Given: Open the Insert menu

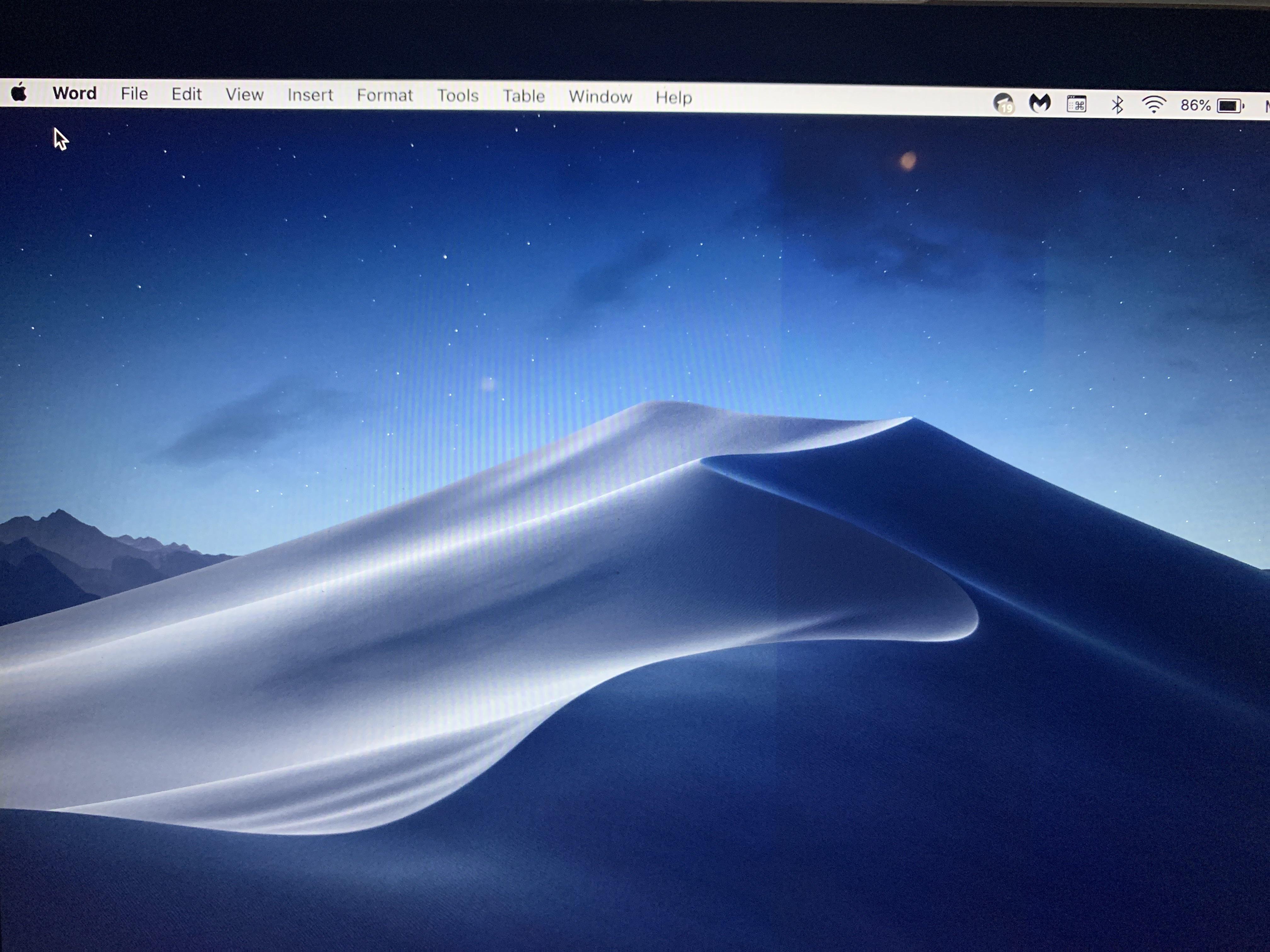Looking at the screenshot, I should 310,95.
